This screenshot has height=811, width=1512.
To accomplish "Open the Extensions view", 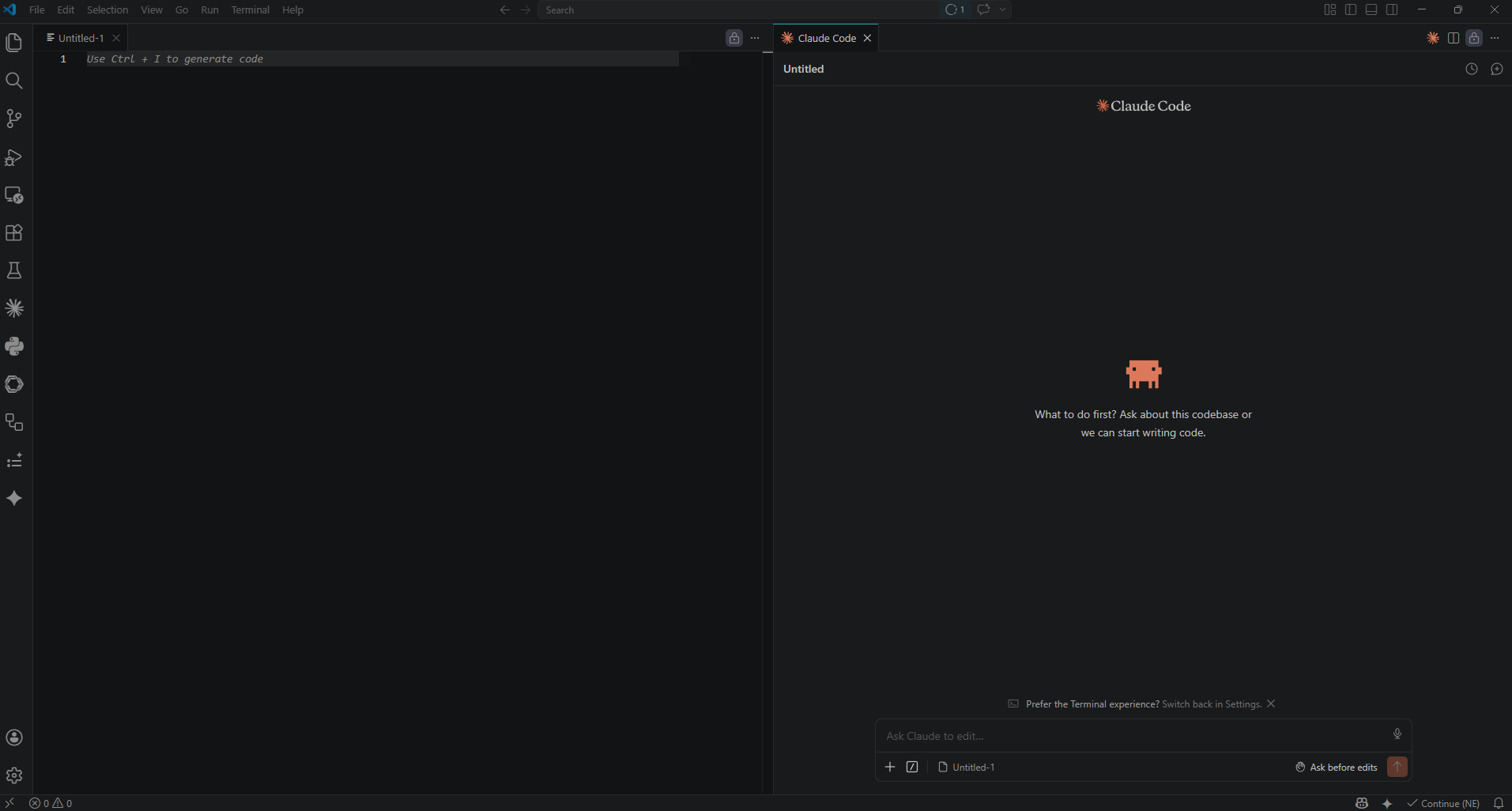I will (14, 232).
